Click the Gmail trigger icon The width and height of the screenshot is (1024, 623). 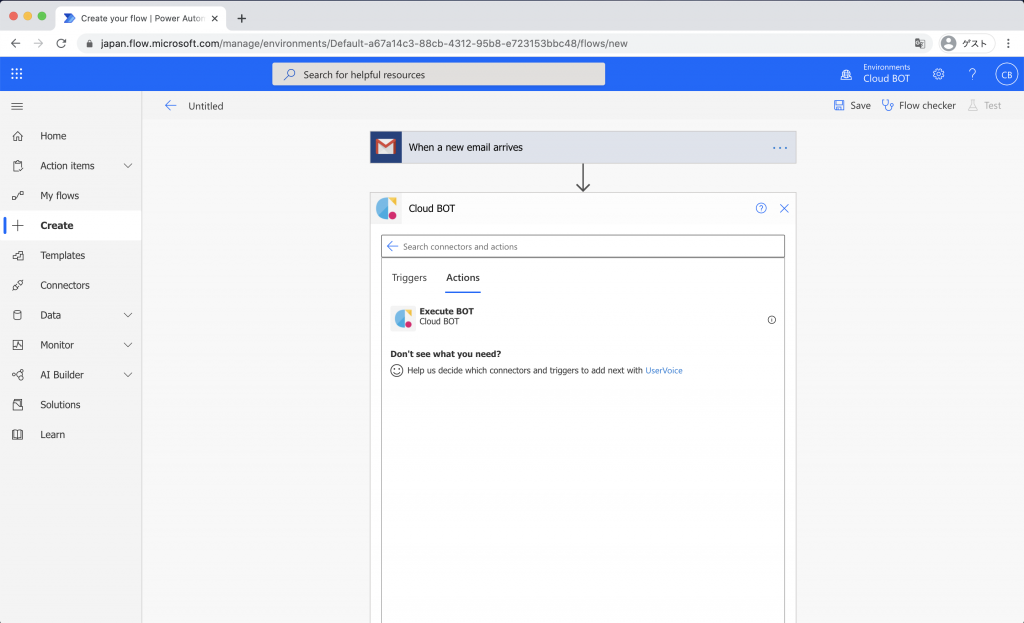click(386, 147)
